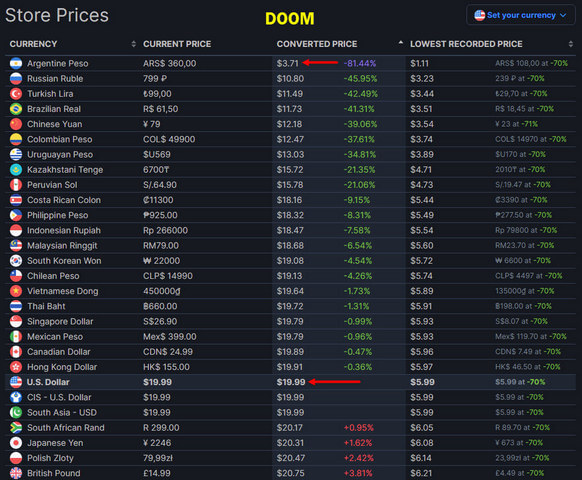The image size is (582, 480).
Task: Select the Vietnamese Dong row name
Action: coord(63,291)
